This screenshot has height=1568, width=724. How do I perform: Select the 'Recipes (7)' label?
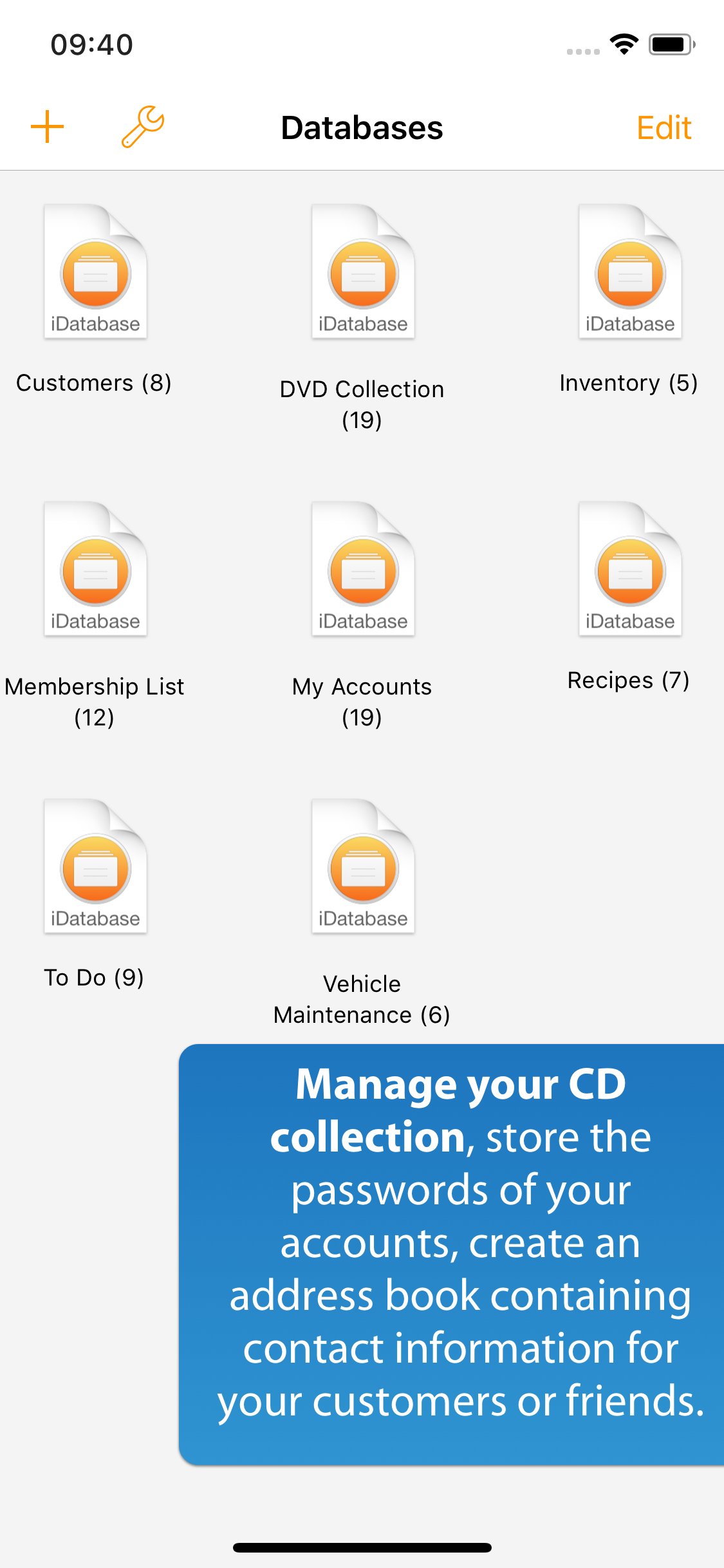coord(629,680)
